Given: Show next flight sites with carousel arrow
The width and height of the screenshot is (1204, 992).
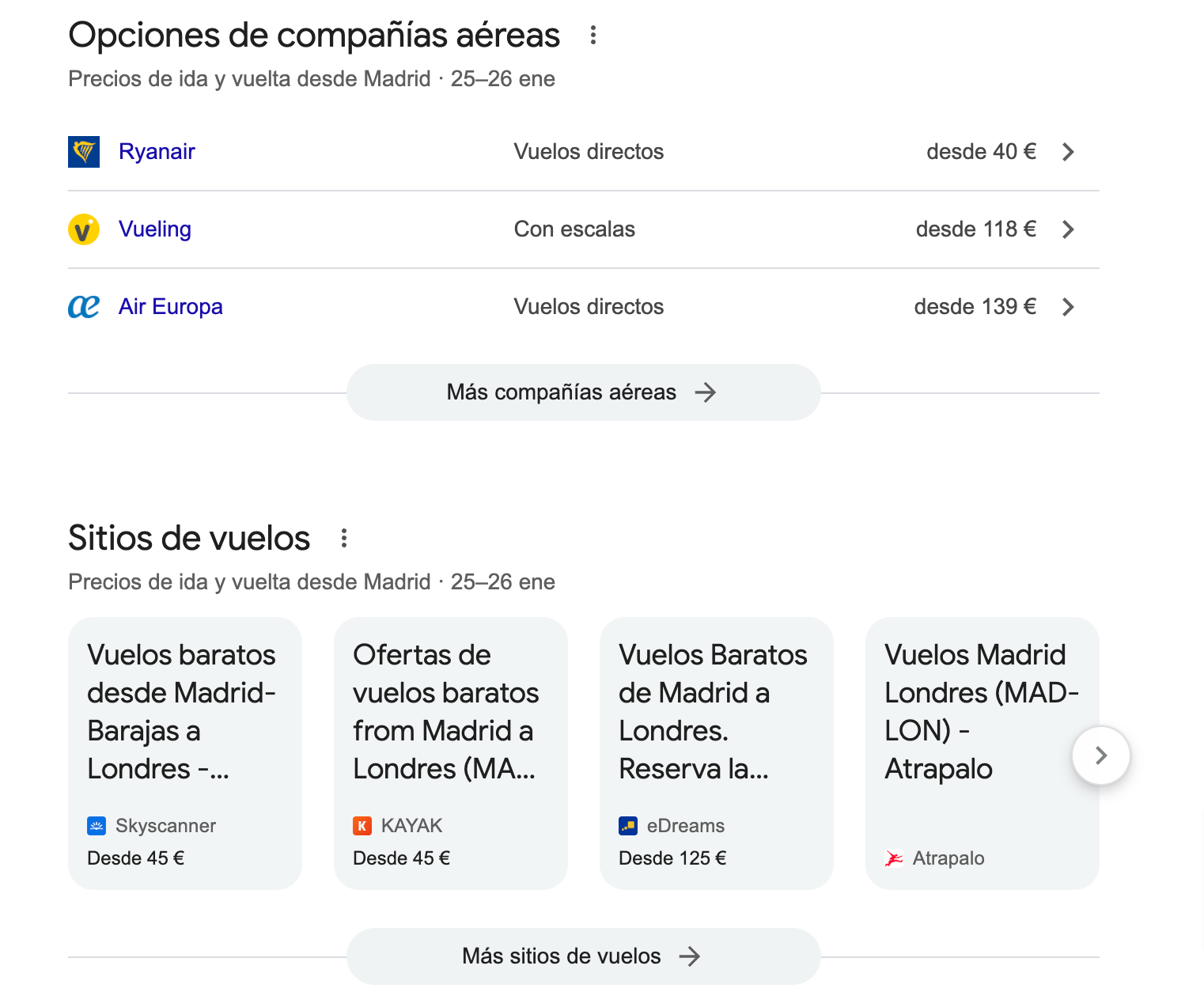Looking at the screenshot, I should pyautogui.click(x=1101, y=755).
